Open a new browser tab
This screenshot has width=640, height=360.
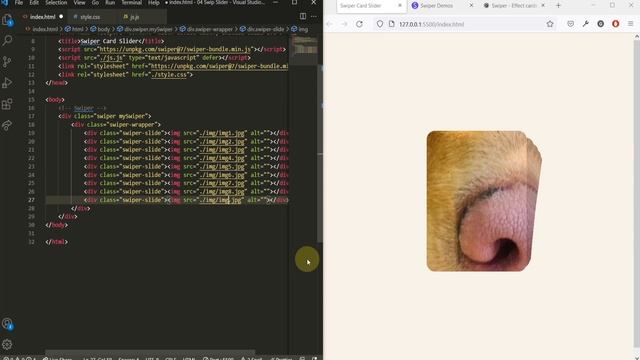(558, 6)
